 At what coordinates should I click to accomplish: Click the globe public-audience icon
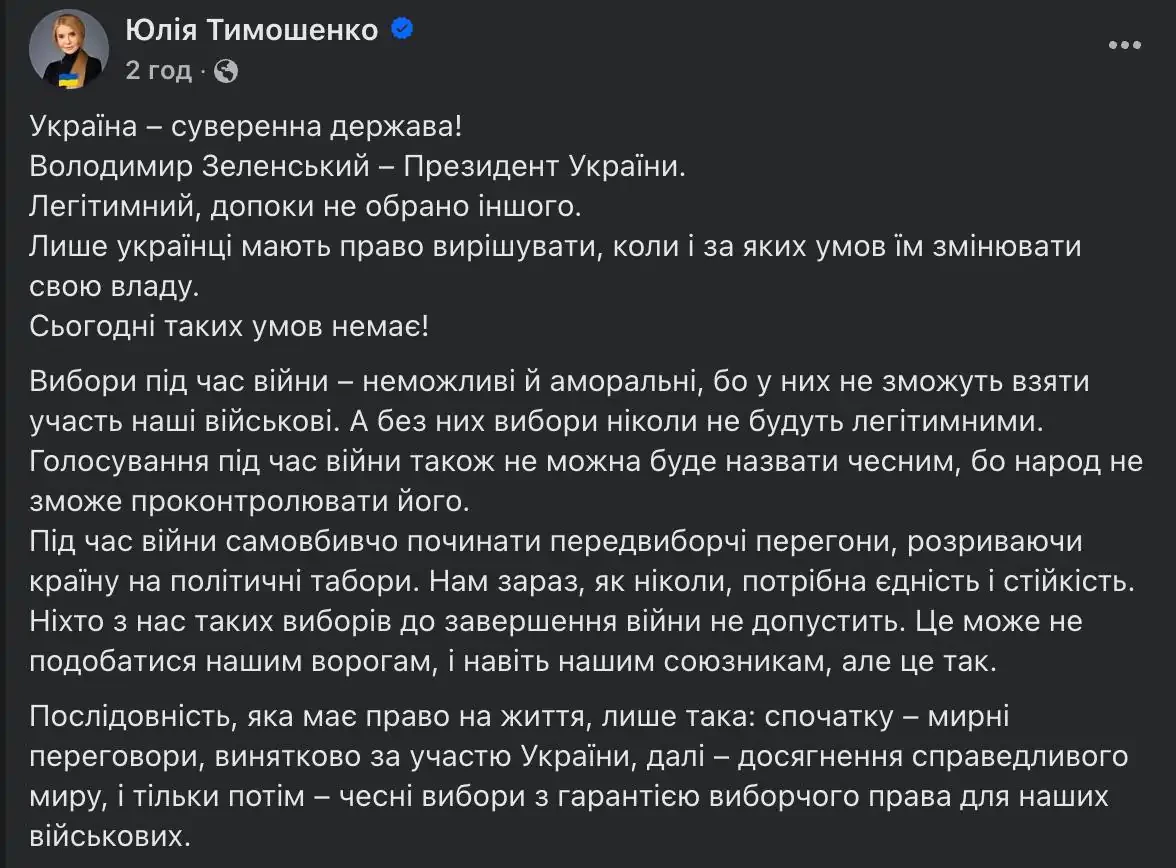tap(227, 70)
